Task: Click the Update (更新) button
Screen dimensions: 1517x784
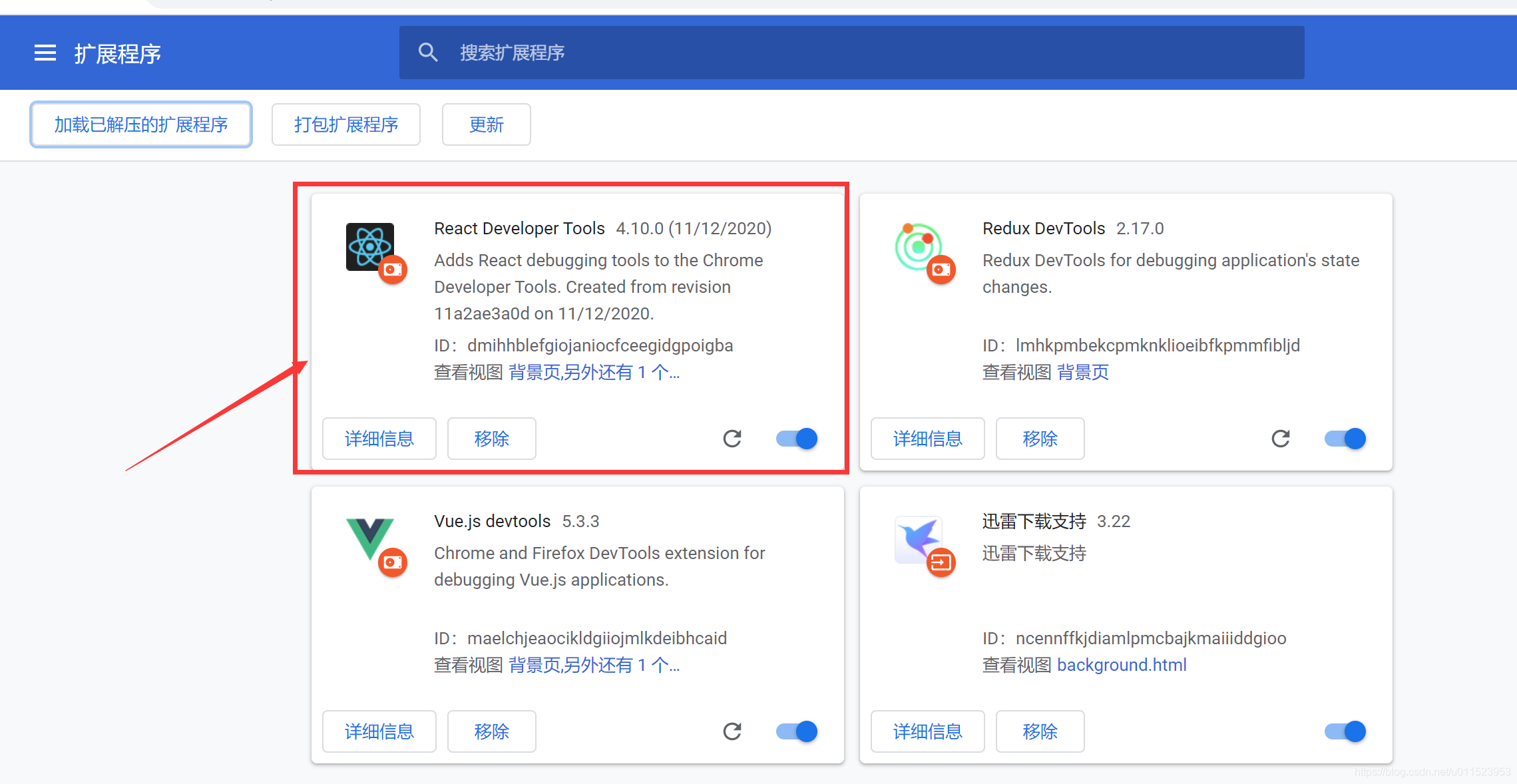Action: [x=487, y=124]
